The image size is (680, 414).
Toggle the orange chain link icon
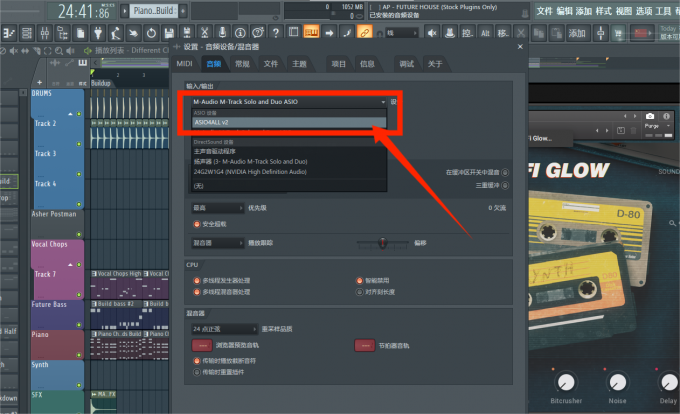coord(365,33)
